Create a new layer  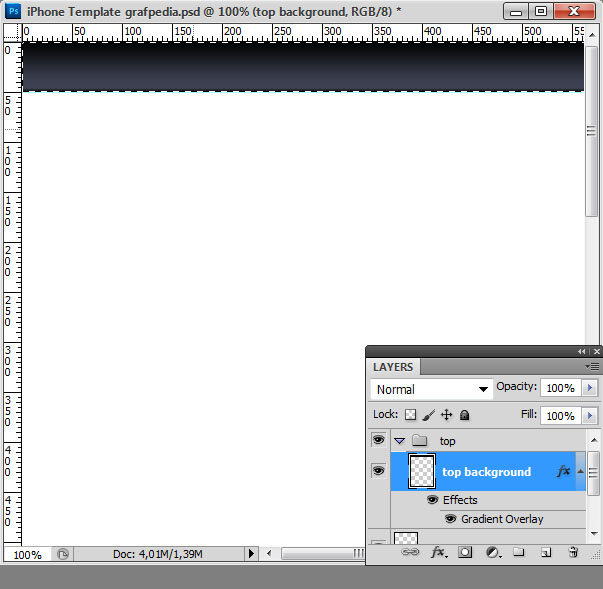pos(546,553)
